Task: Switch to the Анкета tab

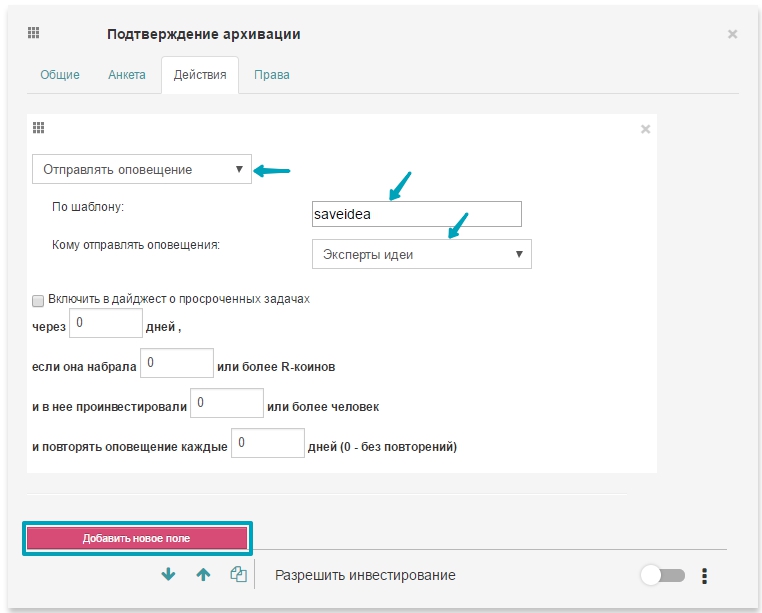Action: point(127,75)
